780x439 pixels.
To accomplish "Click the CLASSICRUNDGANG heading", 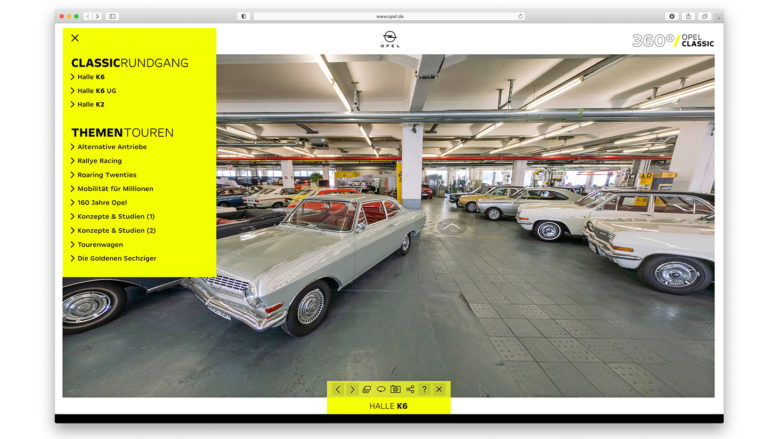I will (x=130, y=63).
